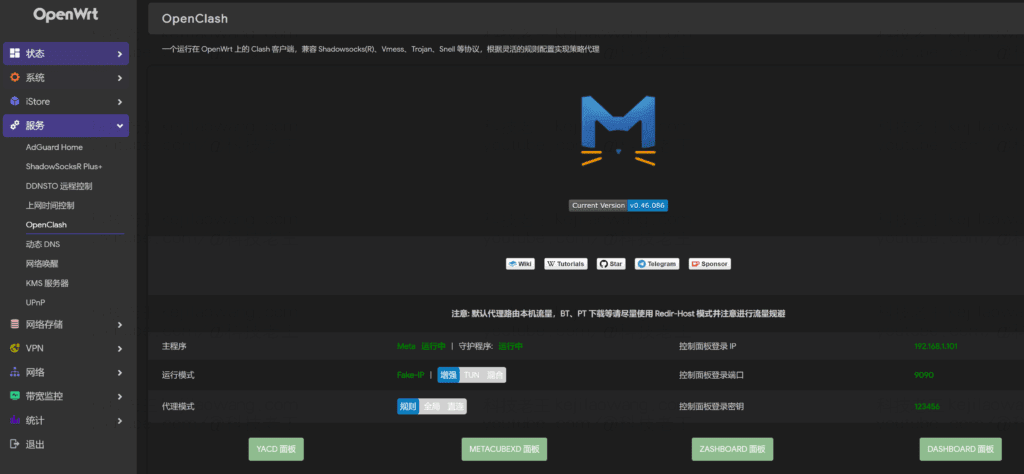Expand the iStore menu chevron
This screenshot has width=1024, height=474.
tap(120, 102)
